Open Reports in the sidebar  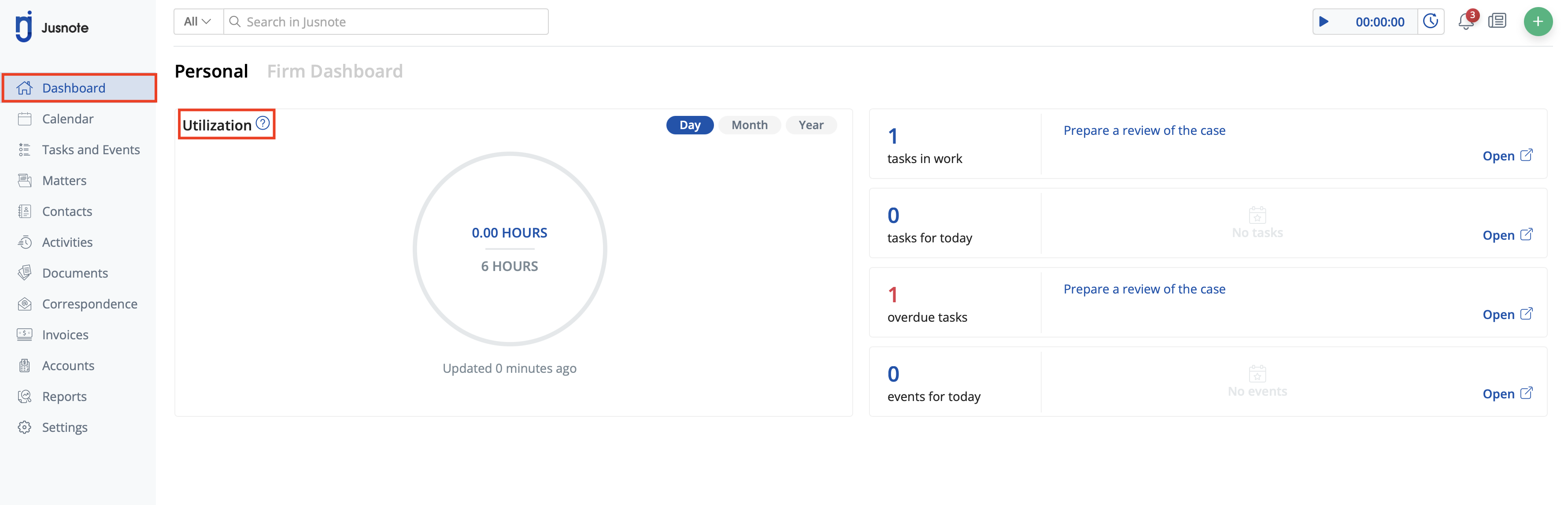click(x=78, y=397)
